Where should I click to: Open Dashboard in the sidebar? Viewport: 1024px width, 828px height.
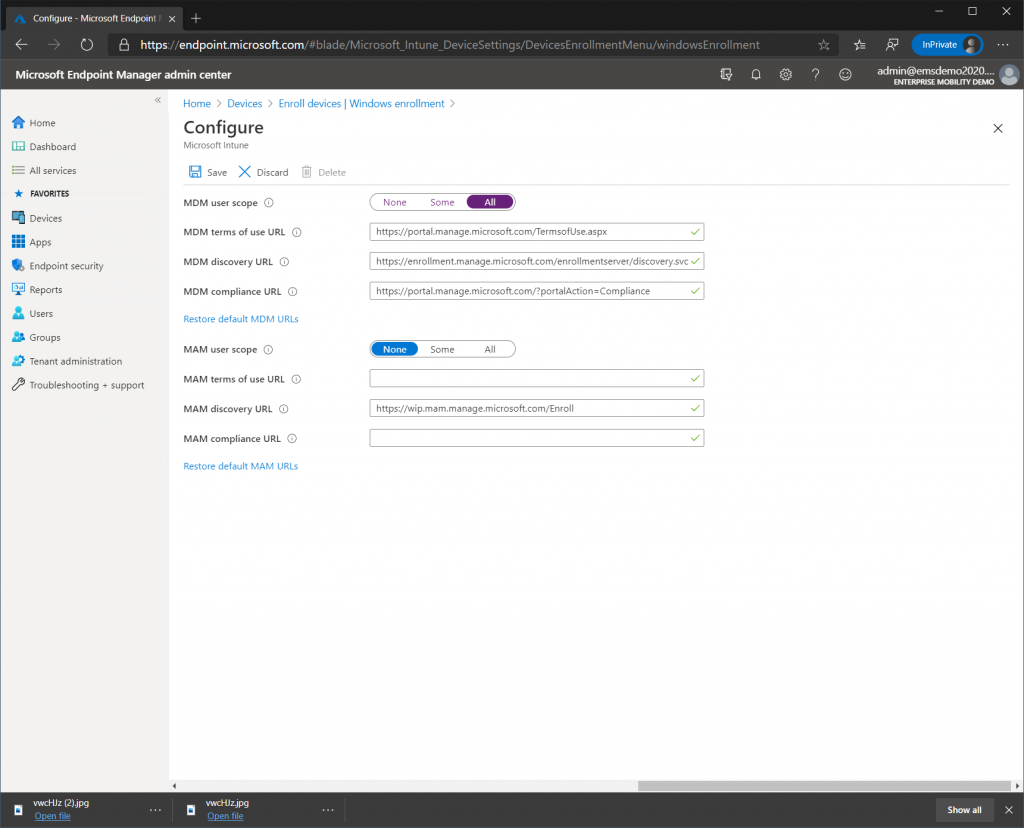pos(44,146)
